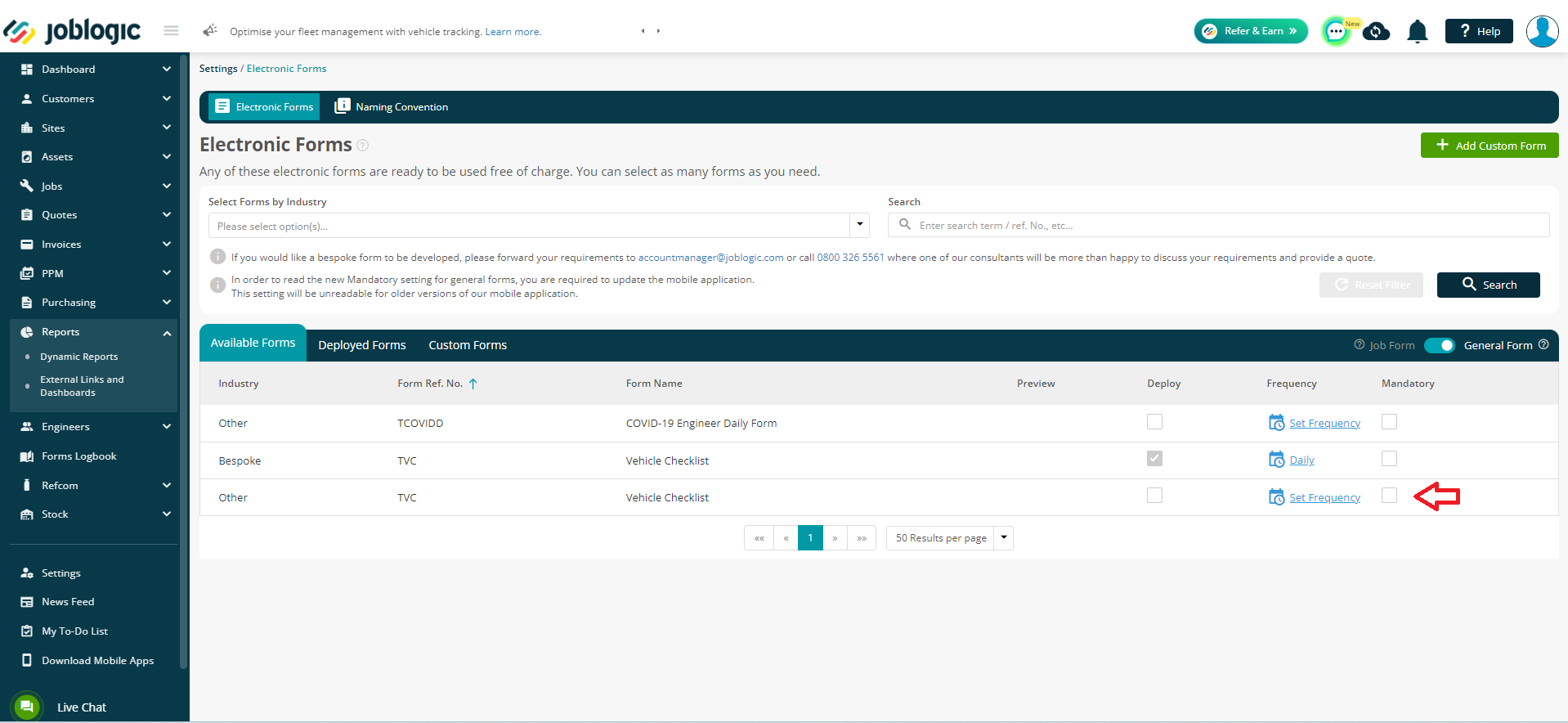Click the Daily frequency link
Image resolution: width=1568 pixels, height=723 pixels.
[x=1301, y=460]
